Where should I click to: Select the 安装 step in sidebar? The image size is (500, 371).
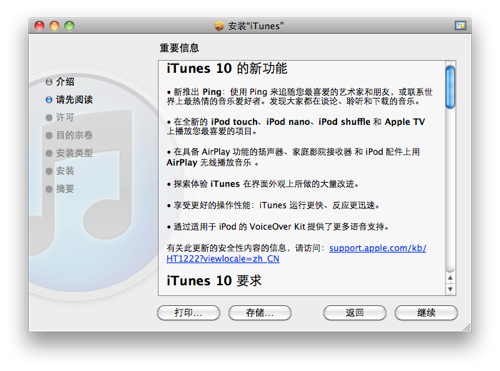point(60,171)
